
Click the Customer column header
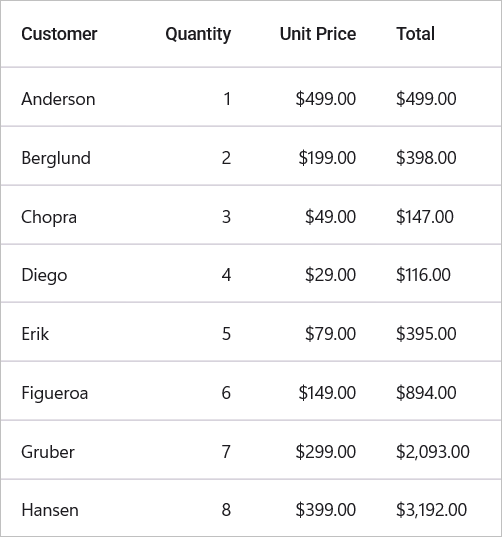click(x=59, y=34)
